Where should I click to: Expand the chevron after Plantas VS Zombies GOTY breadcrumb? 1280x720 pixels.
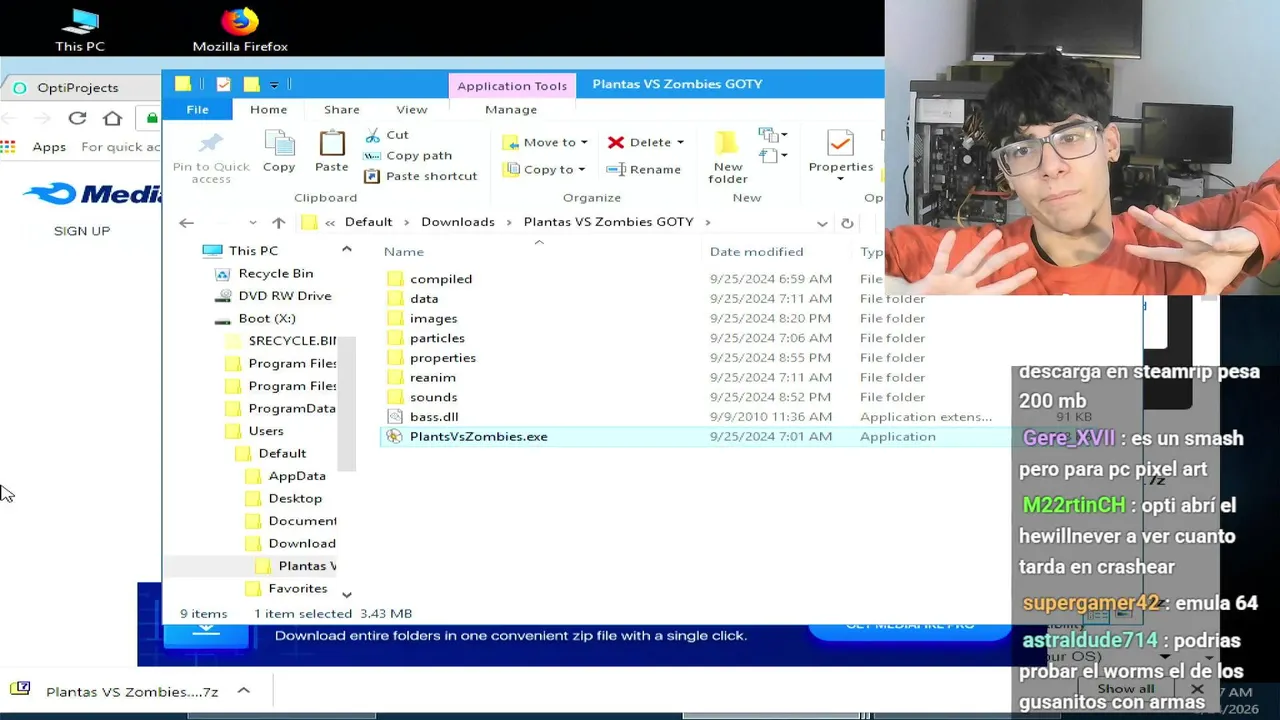point(707,222)
